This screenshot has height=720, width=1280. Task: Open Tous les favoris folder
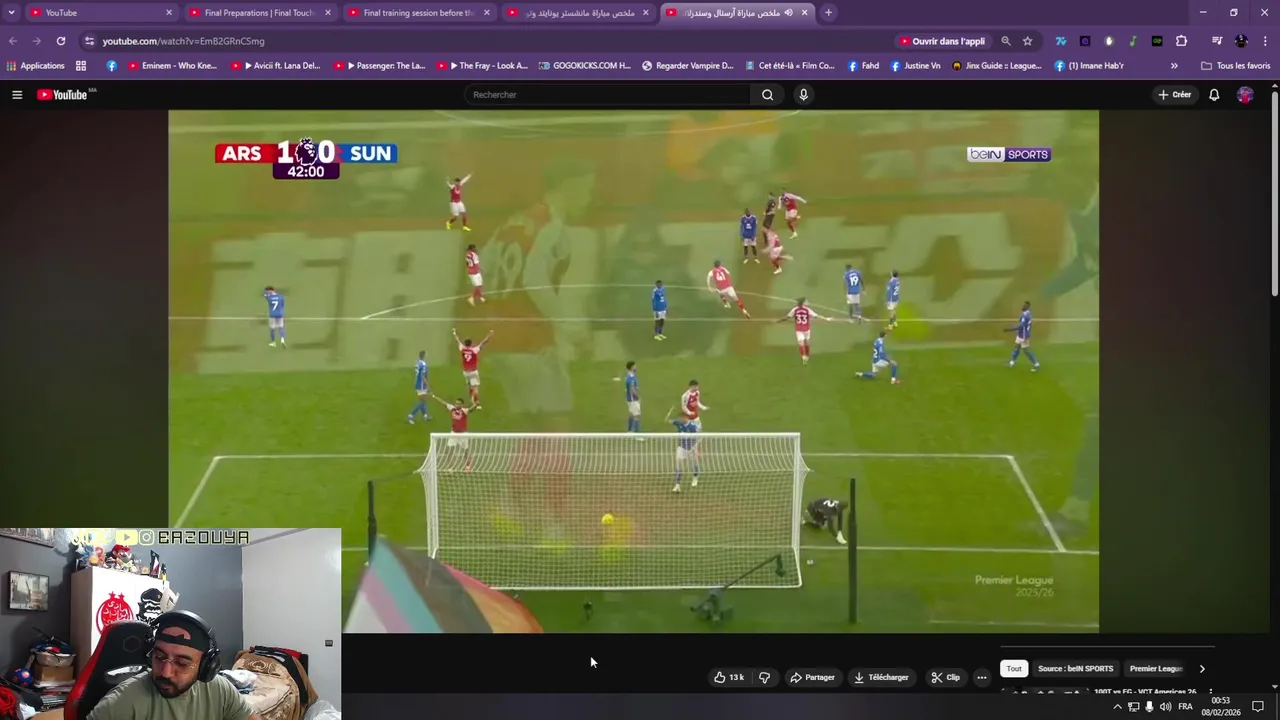click(x=1235, y=66)
